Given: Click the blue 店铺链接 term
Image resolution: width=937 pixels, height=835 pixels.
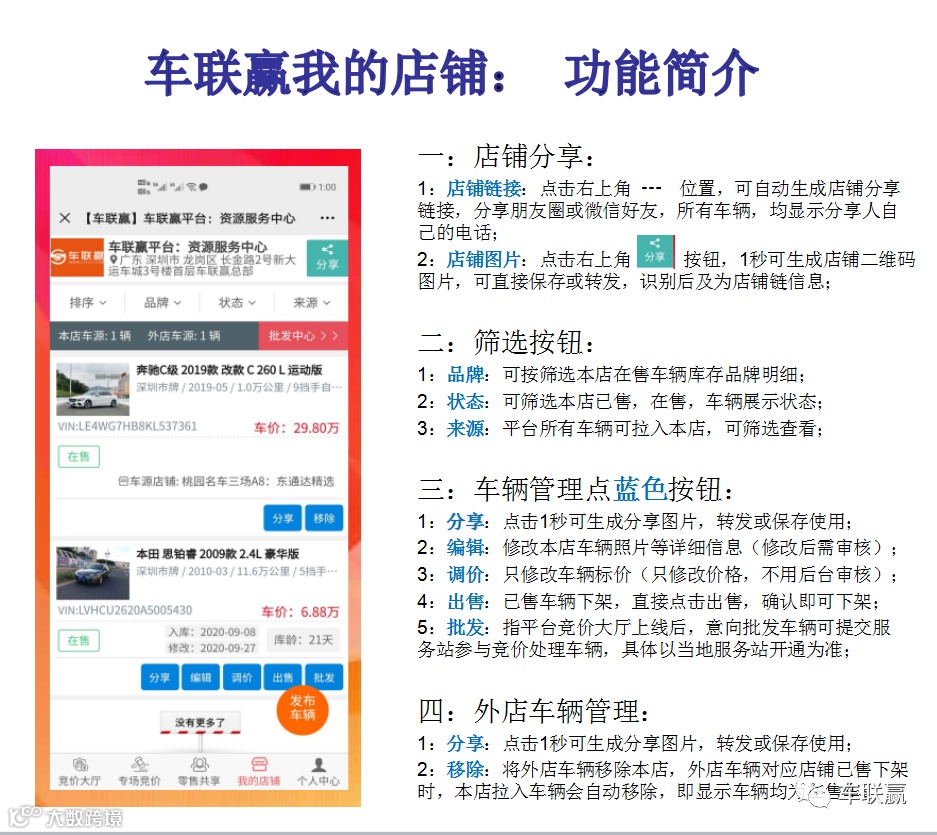Looking at the screenshot, I should click(483, 189).
